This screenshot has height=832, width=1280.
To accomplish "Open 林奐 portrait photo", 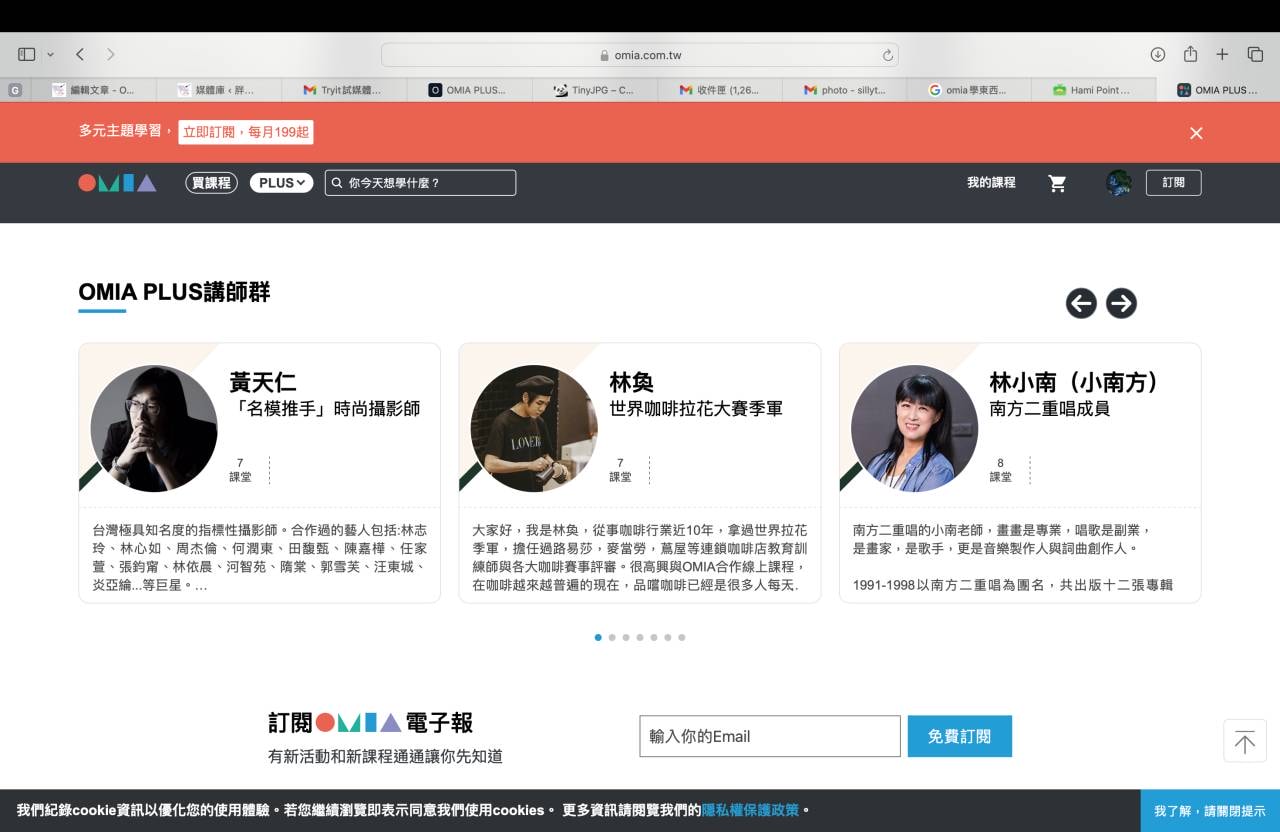I will pos(534,428).
